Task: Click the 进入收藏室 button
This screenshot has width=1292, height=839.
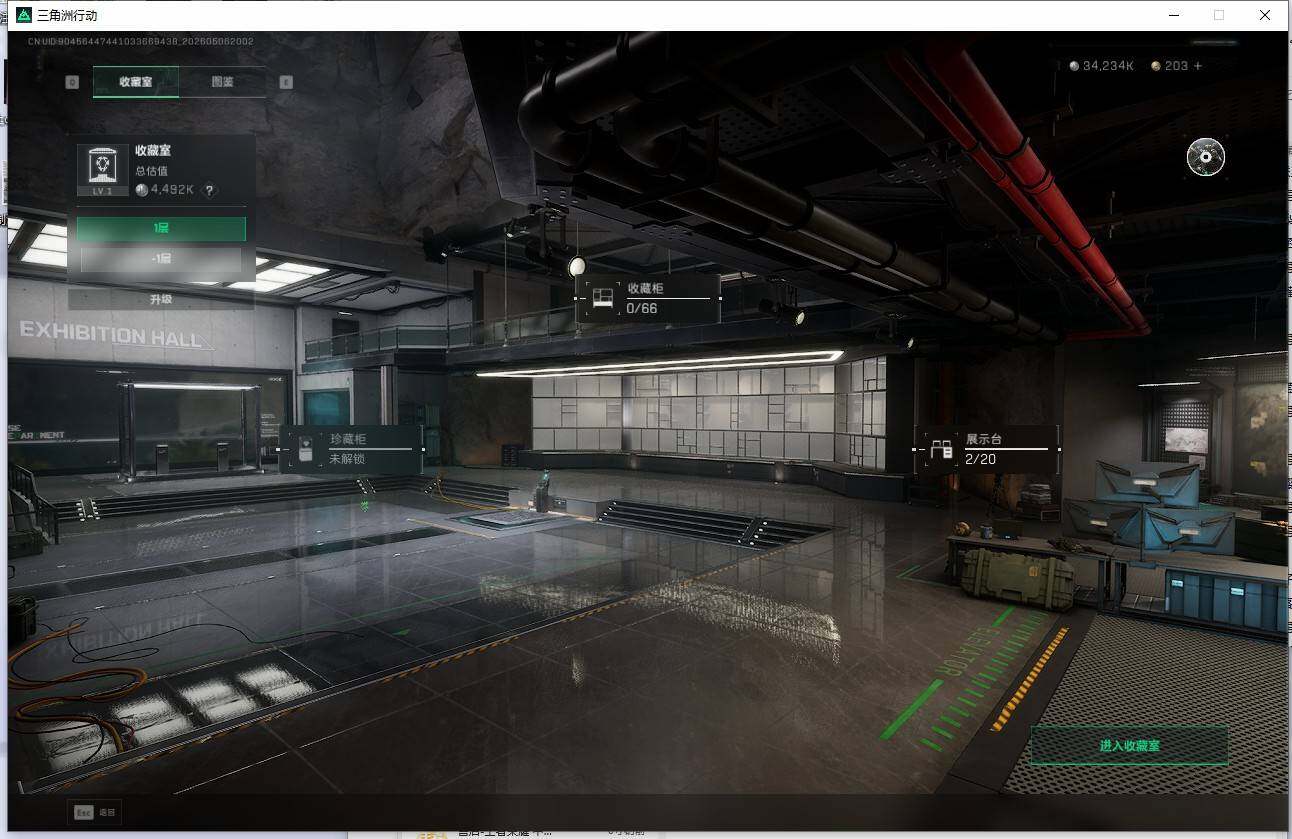Action: (1129, 746)
